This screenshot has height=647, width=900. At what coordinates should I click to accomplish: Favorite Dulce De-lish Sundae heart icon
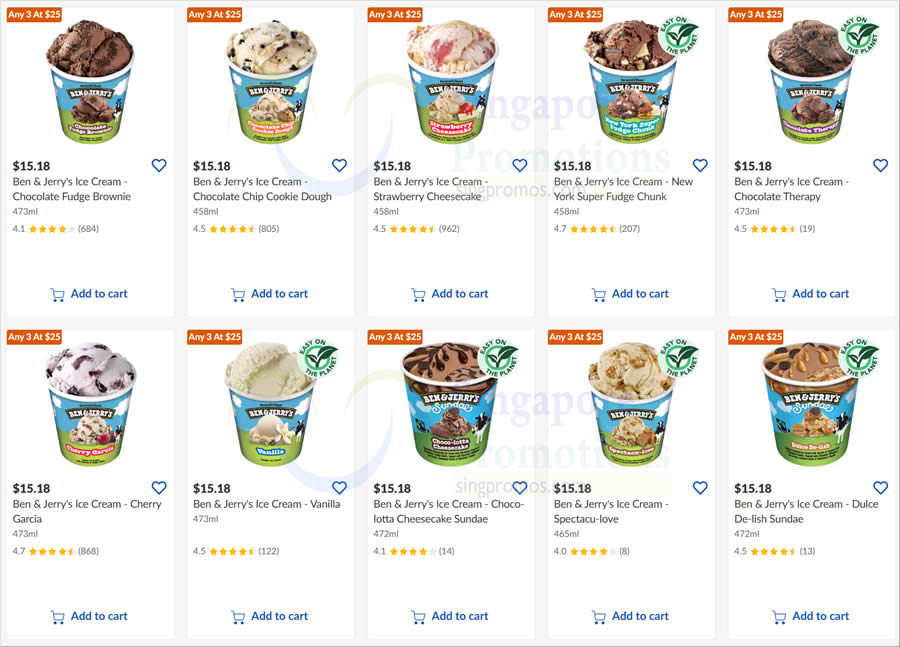point(880,488)
